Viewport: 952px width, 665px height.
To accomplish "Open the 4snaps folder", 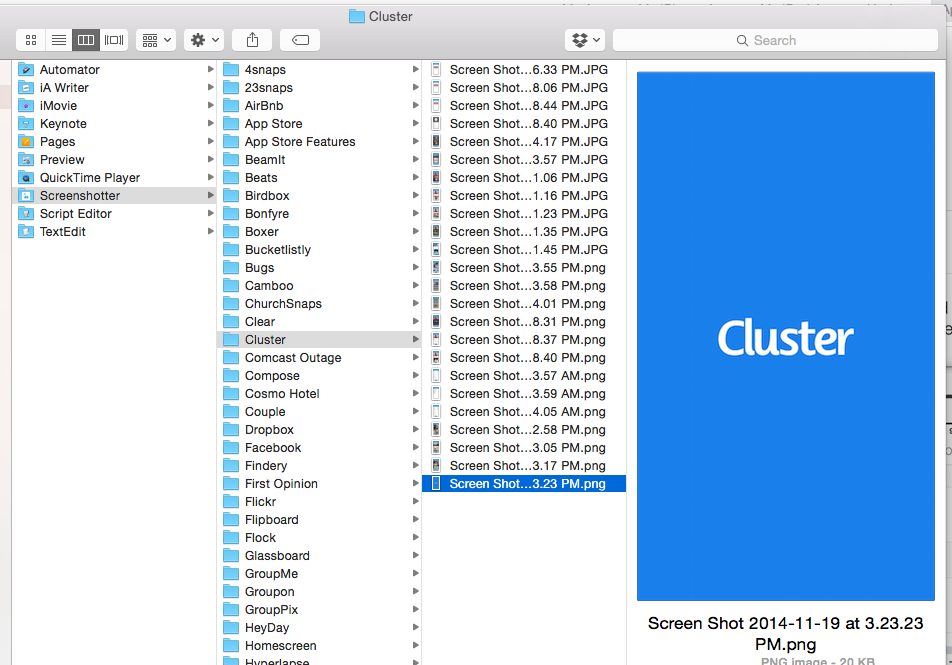I will coord(319,70).
